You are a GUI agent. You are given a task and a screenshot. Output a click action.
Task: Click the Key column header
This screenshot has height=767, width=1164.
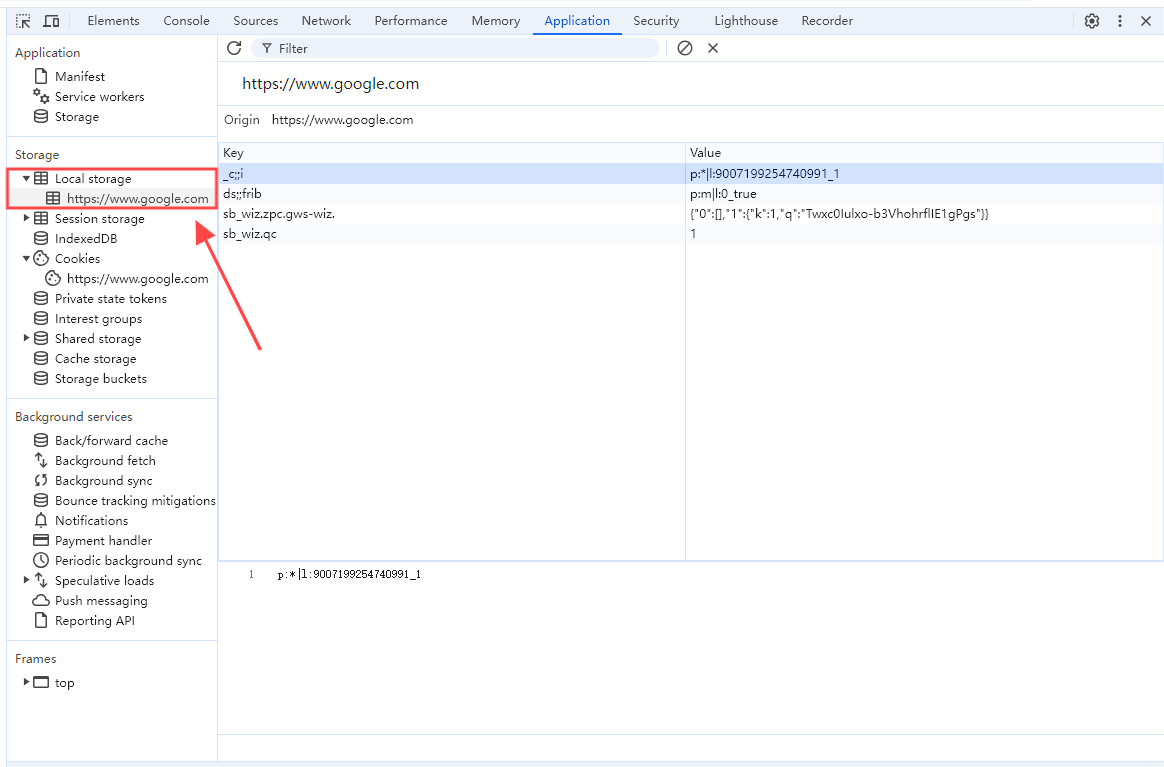[451, 153]
